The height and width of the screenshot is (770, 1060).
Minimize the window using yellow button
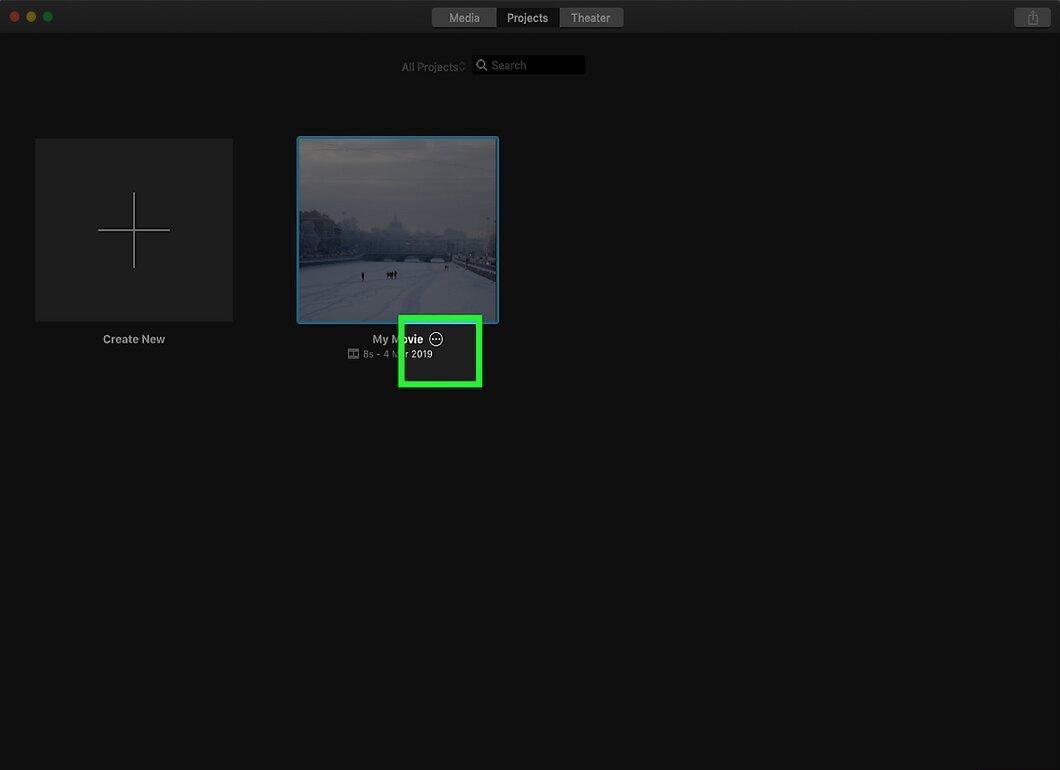coord(31,16)
